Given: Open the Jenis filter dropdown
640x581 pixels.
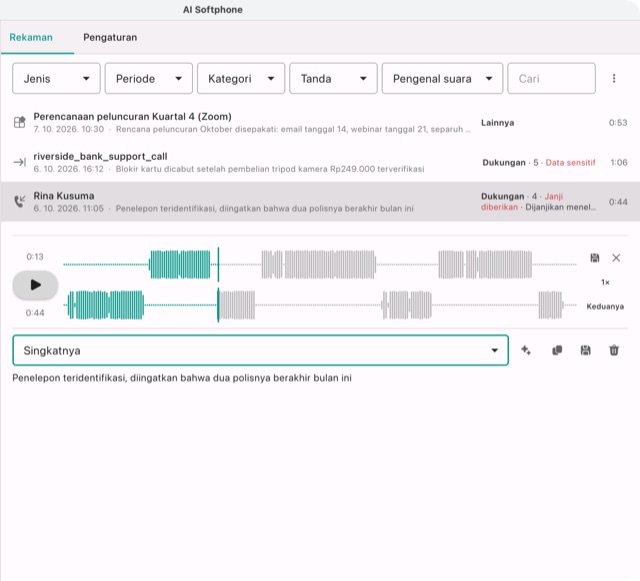Looking at the screenshot, I should (x=56, y=78).
